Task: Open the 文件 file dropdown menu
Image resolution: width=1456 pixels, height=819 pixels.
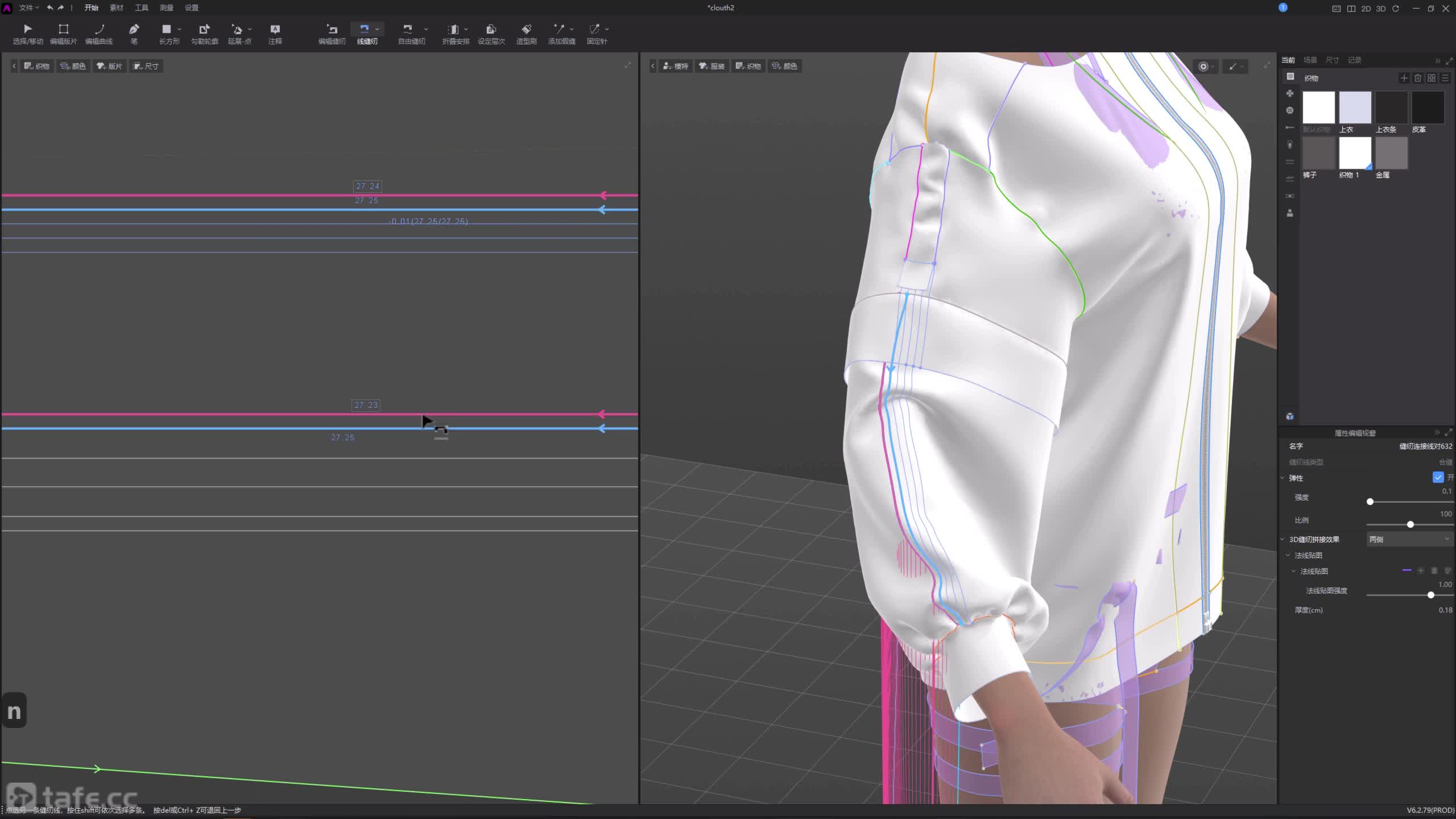Action: (29, 8)
